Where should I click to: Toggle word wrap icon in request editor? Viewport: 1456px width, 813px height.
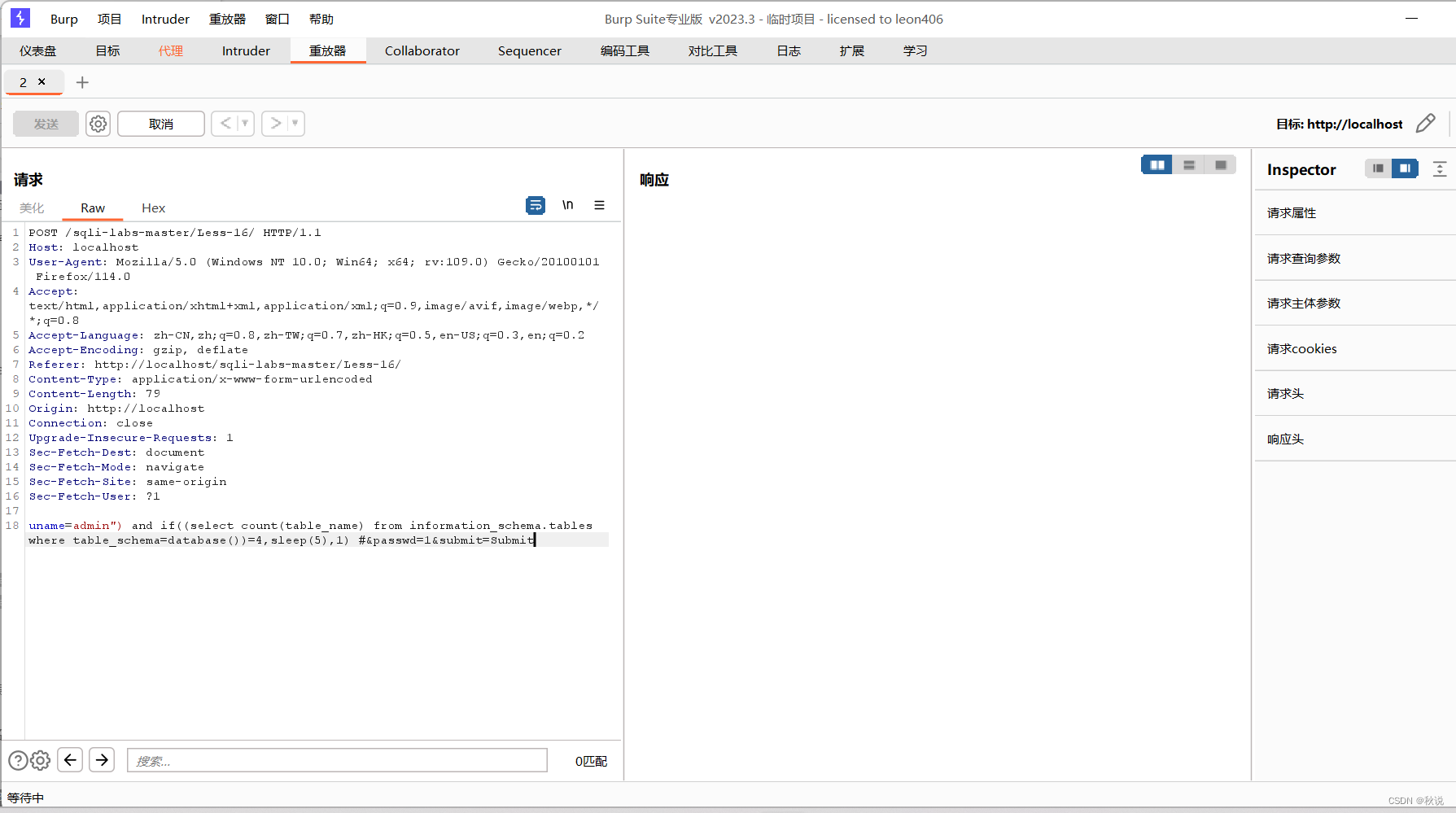(x=536, y=205)
